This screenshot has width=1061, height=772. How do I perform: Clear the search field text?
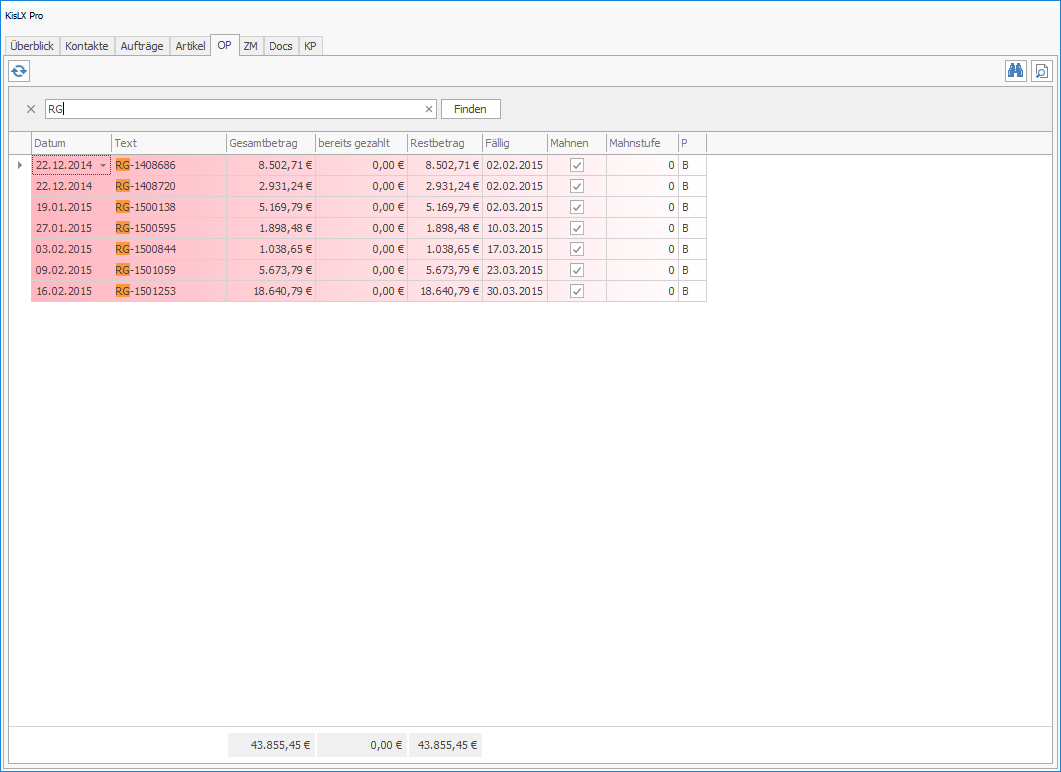point(429,109)
